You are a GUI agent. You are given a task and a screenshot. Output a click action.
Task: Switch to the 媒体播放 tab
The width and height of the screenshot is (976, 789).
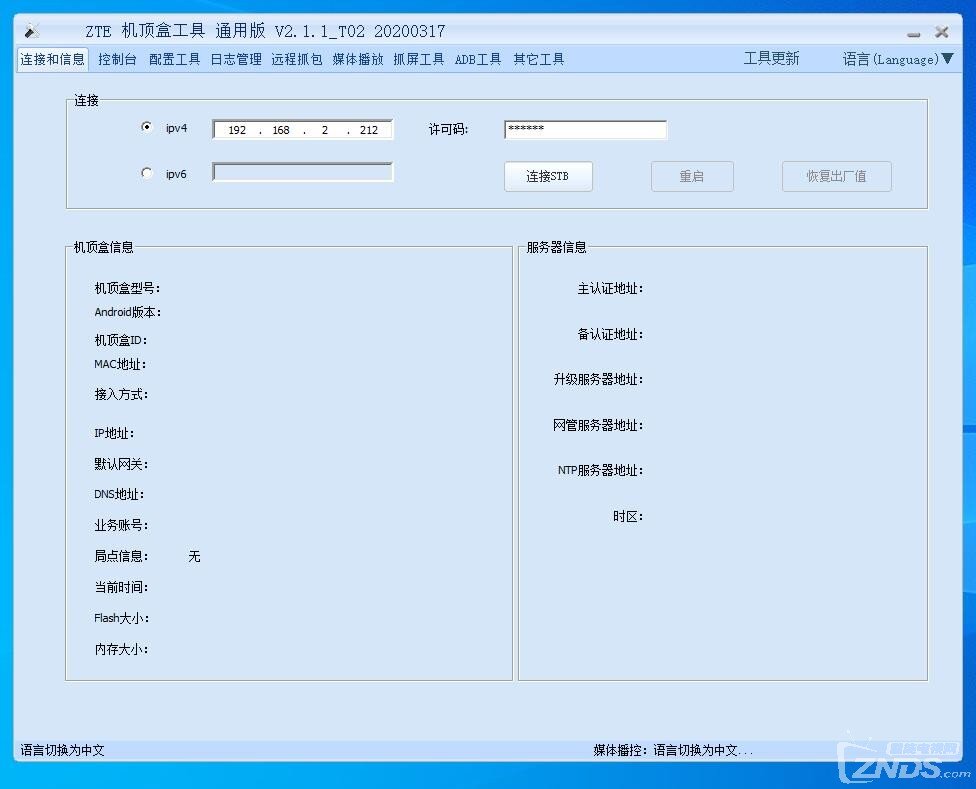point(358,60)
